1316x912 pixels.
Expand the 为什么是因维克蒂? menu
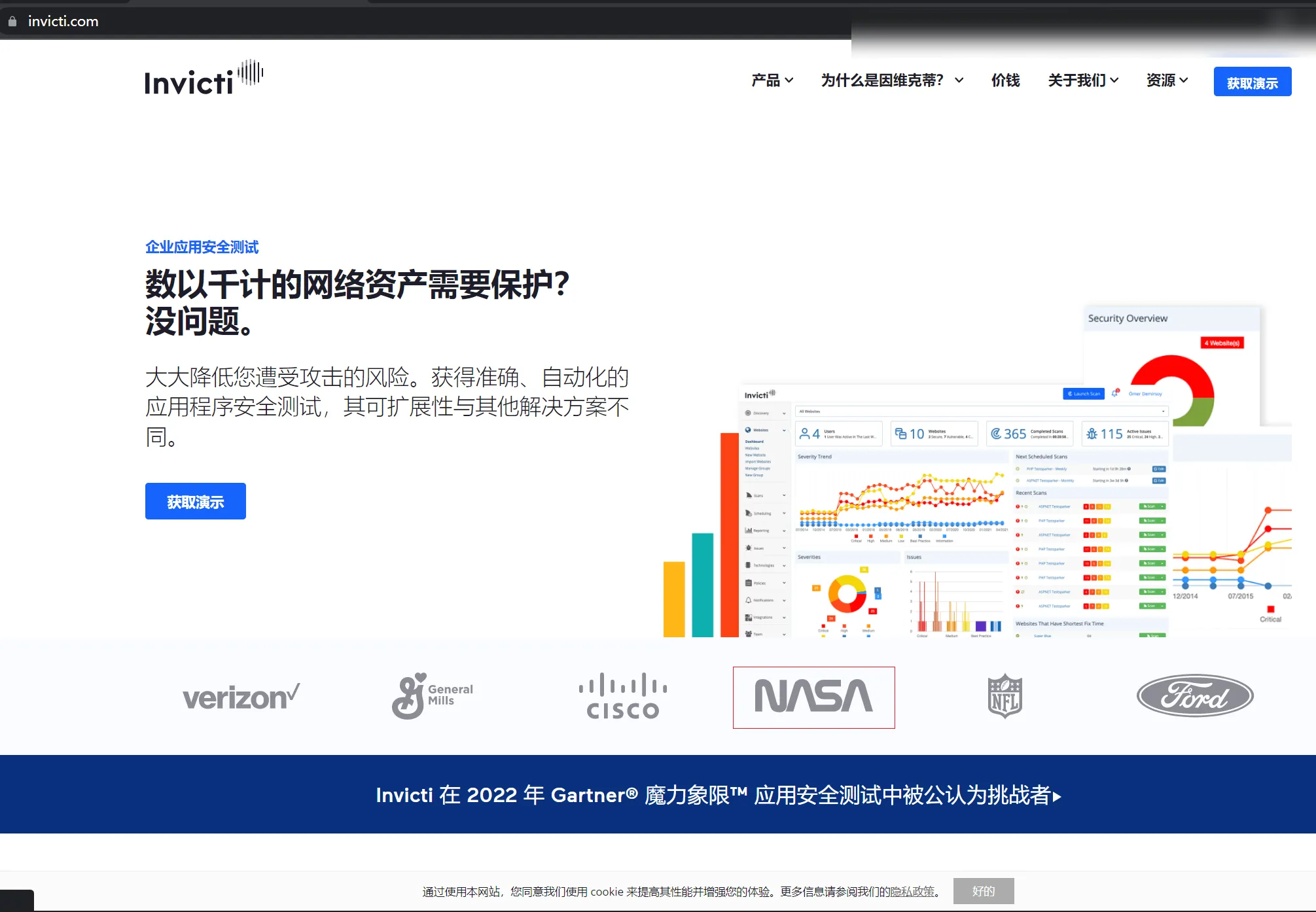892,80
